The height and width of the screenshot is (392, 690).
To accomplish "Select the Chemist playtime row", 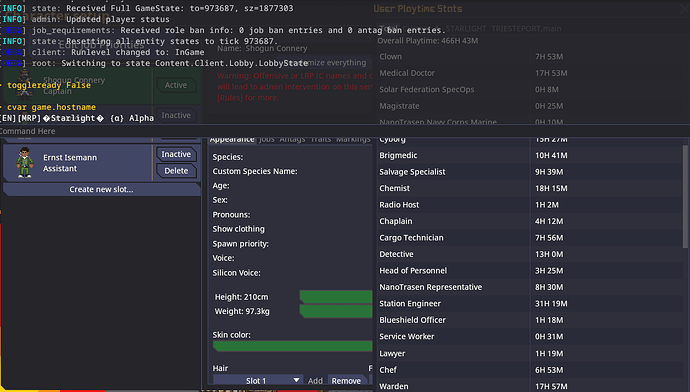I will pos(530,188).
